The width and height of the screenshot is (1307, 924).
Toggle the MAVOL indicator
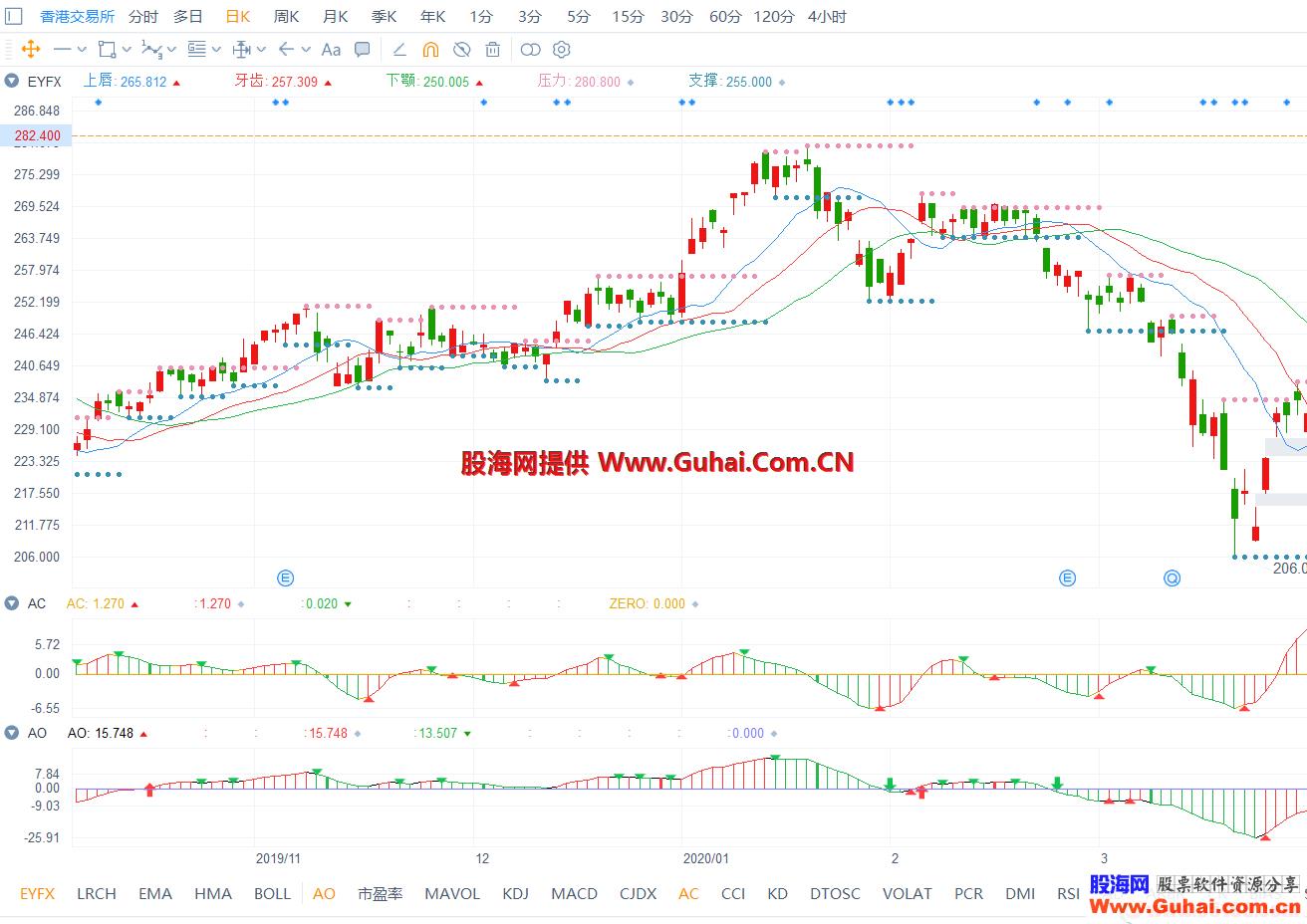[x=452, y=893]
